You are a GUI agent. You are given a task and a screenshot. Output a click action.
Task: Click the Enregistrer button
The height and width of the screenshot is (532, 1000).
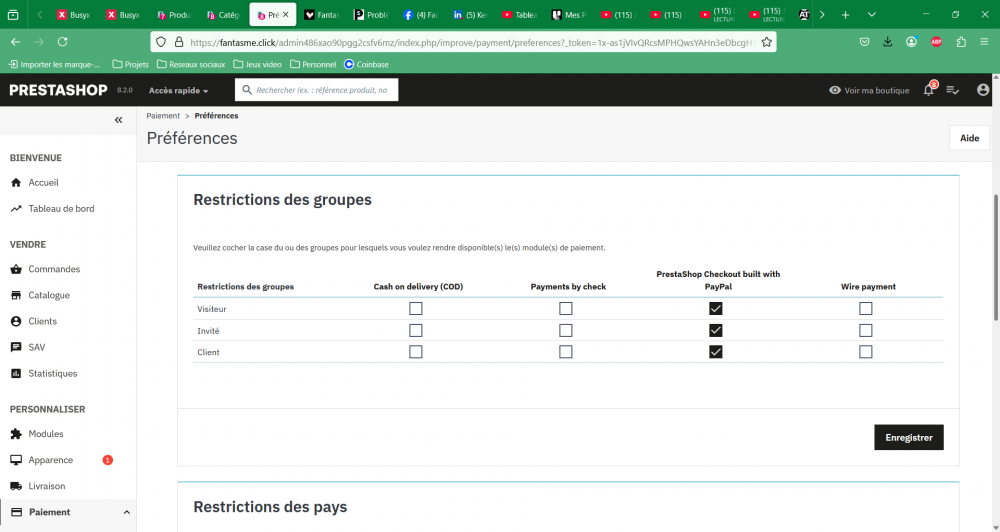click(908, 437)
